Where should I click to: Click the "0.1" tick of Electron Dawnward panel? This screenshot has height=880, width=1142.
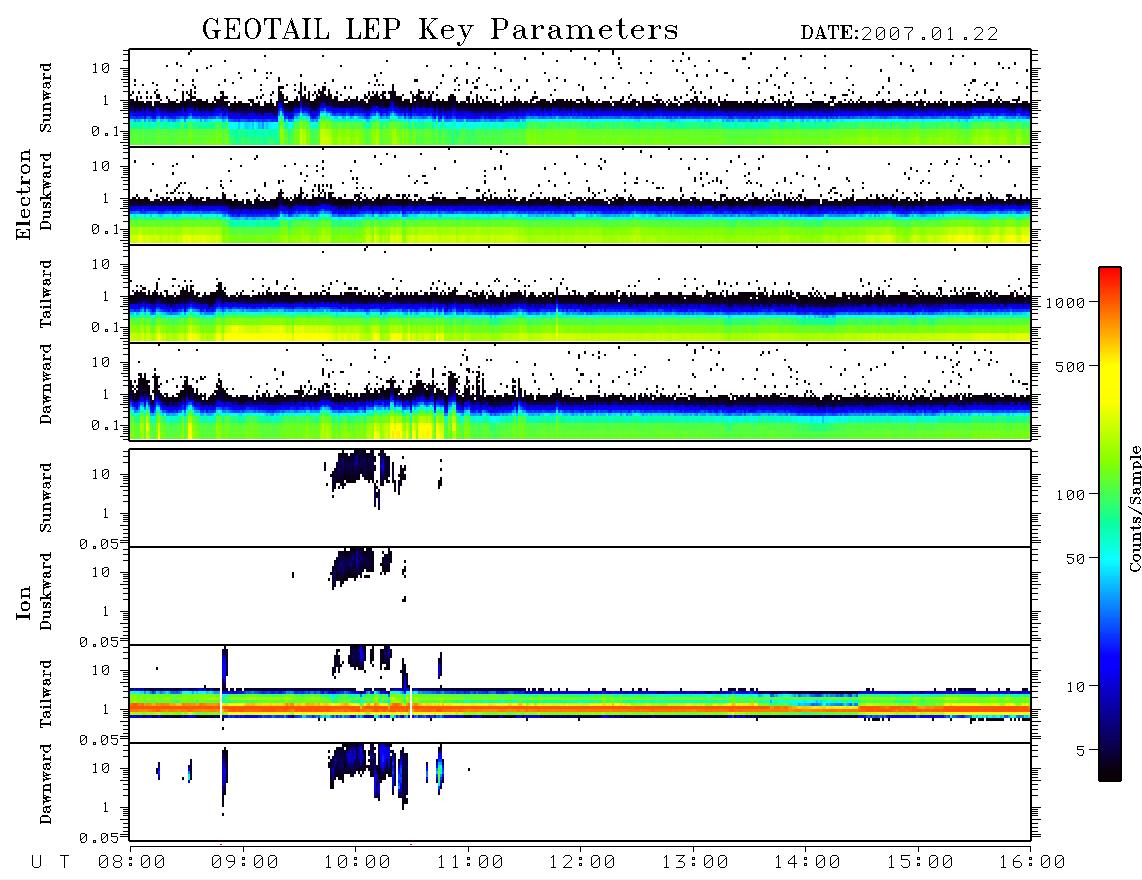pos(105,425)
